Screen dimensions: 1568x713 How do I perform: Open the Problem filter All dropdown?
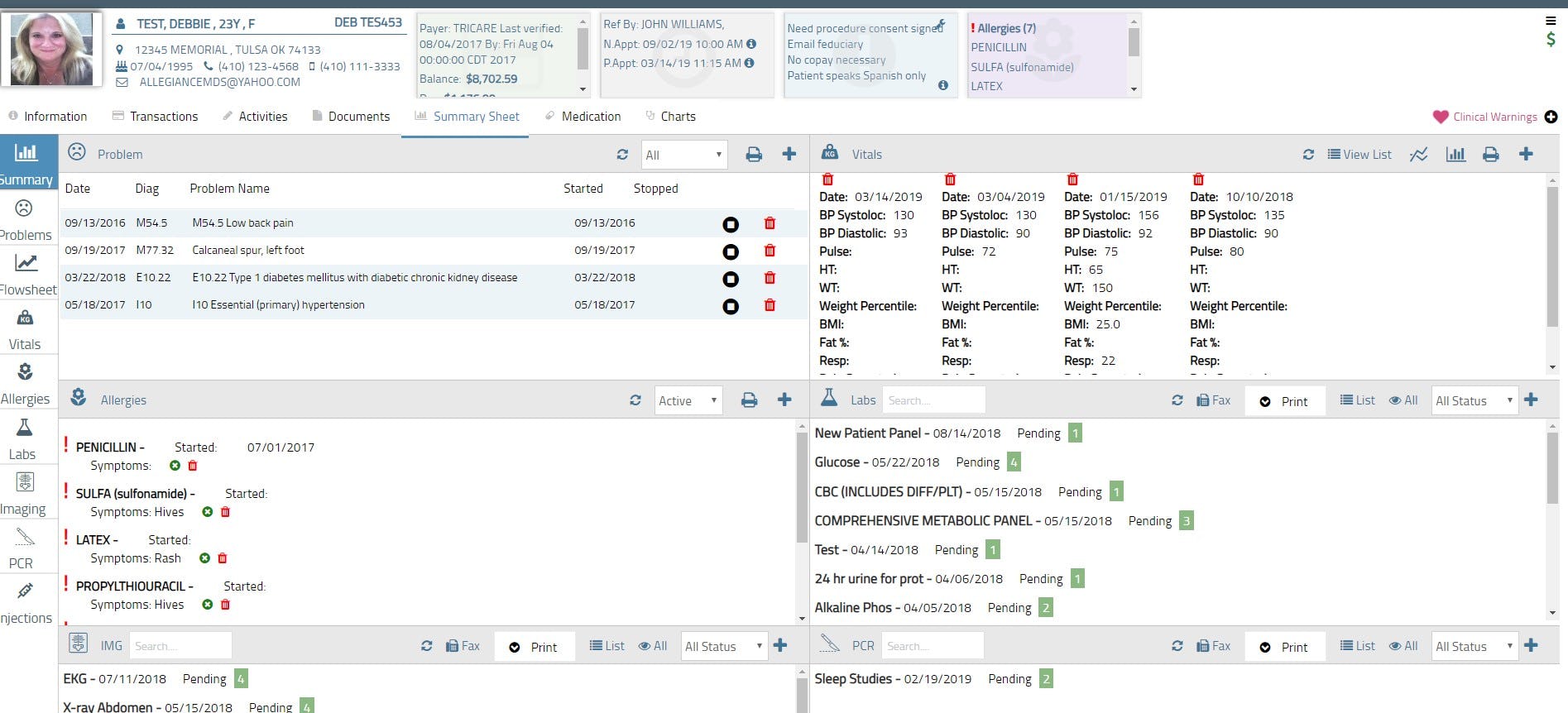point(684,155)
